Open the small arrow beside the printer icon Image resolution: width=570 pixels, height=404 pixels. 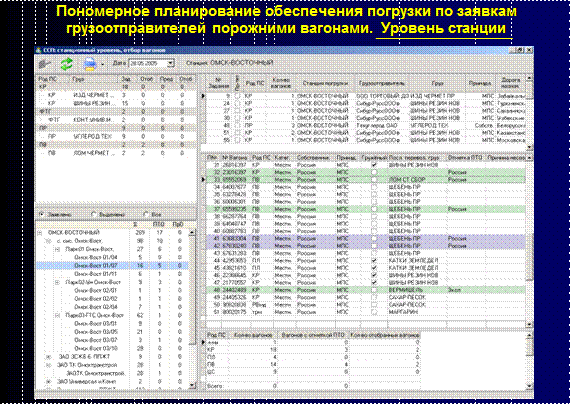click(x=103, y=65)
